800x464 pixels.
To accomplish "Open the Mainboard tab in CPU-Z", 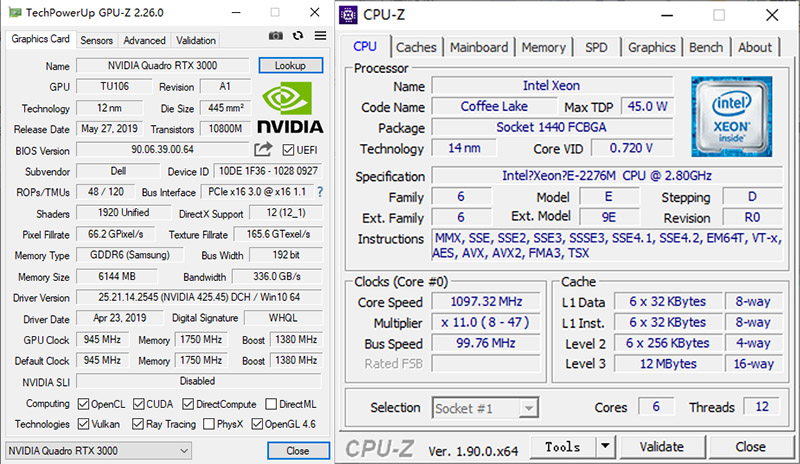I will [479, 47].
